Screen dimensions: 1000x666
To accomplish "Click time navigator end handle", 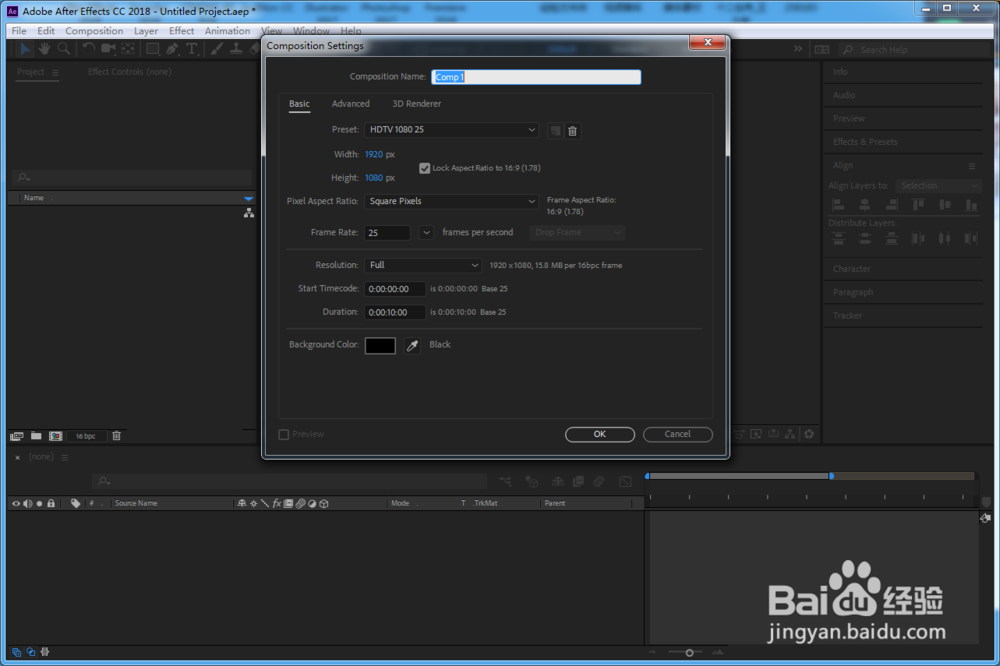I will click(x=831, y=476).
